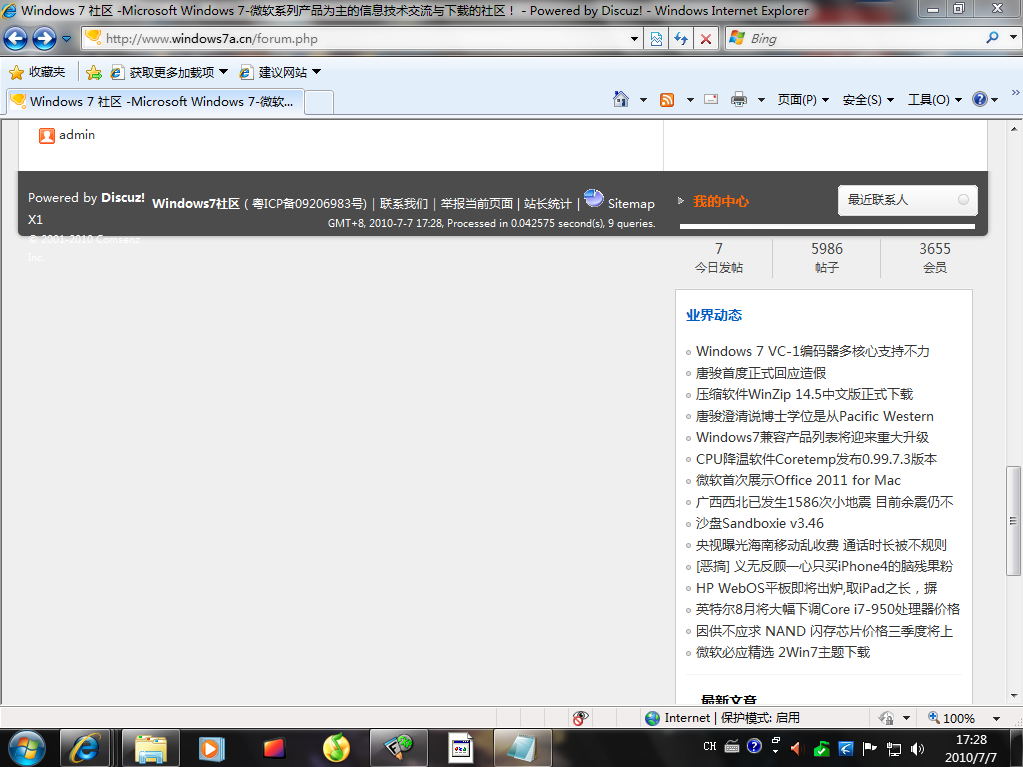1023x767 pixels.
Task: Click the Windows Start orb
Action: (x=27, y=748)
